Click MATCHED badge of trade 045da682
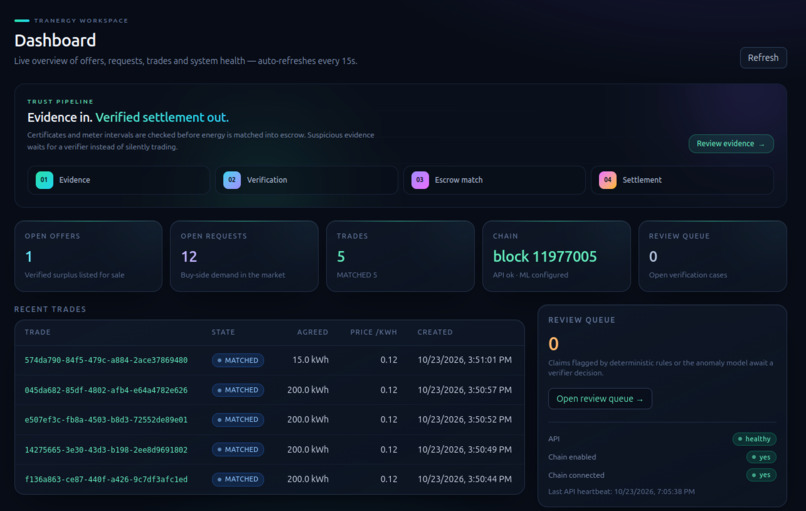 [238, 390]
